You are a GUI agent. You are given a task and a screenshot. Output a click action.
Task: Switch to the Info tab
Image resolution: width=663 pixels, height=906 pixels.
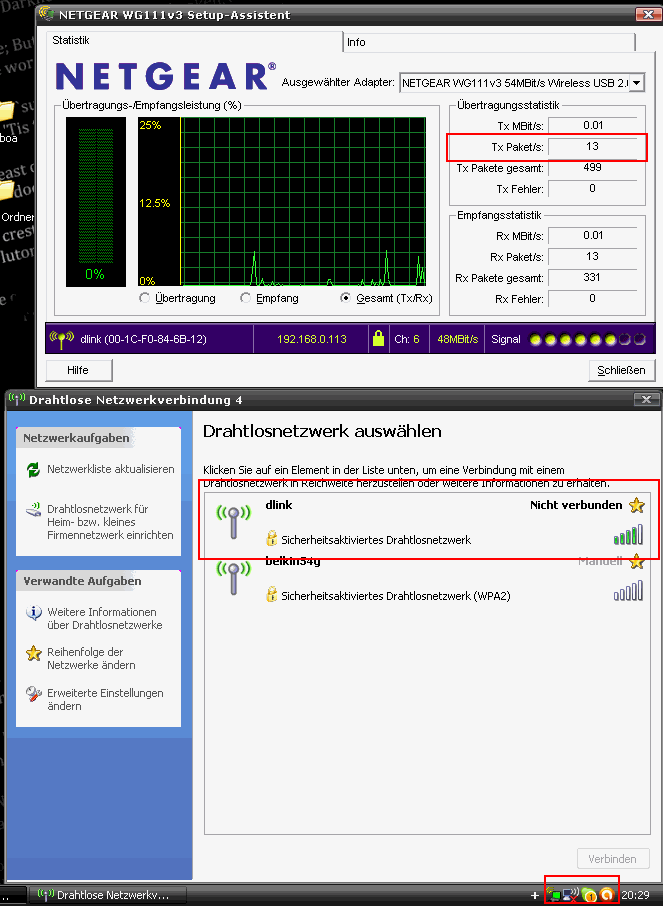(489, 42)
